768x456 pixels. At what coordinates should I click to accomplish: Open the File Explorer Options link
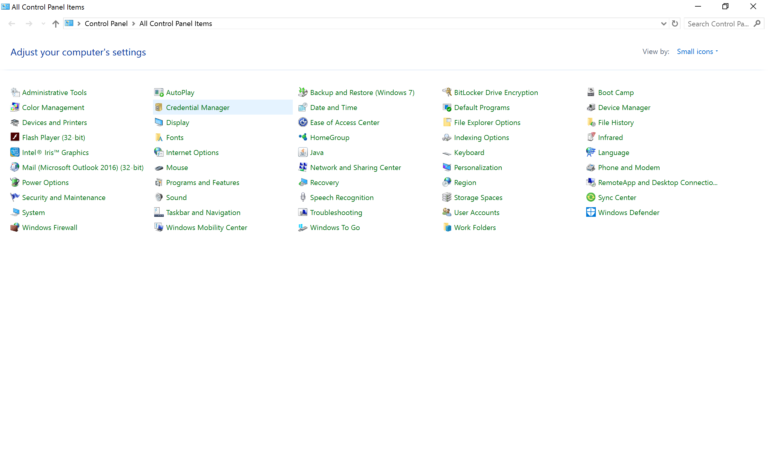487,122
